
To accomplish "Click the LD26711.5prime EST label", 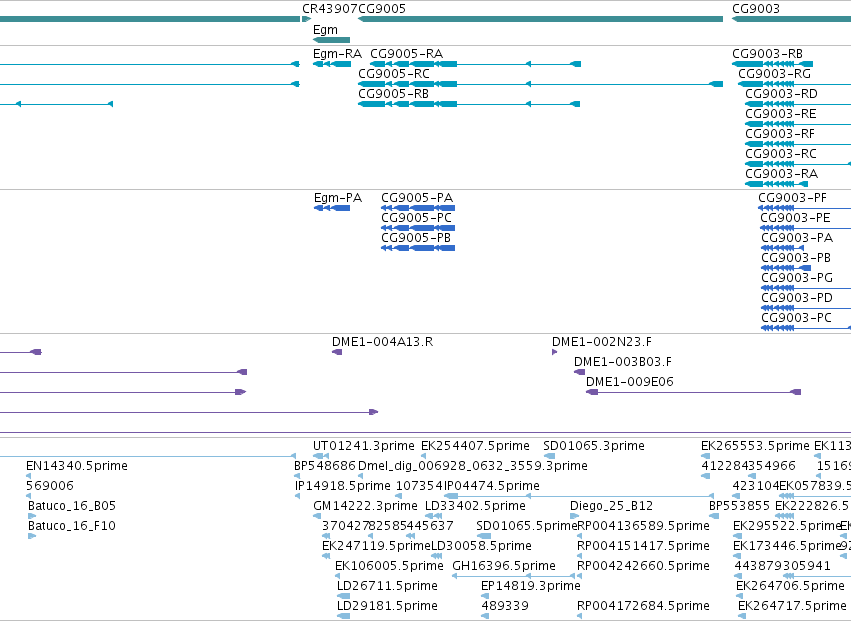I will click(x=387, y=587).
